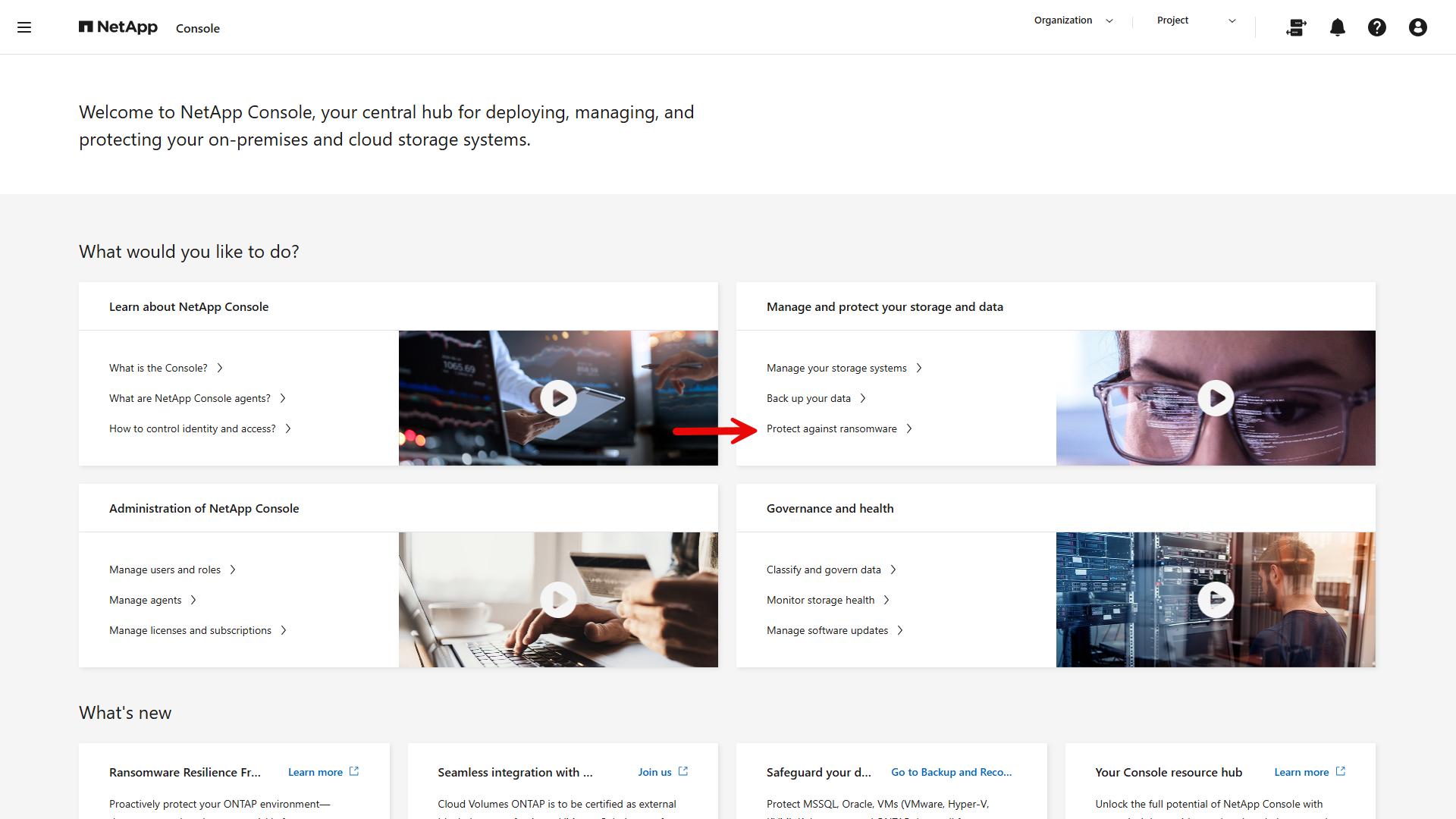Viewport: 1456px width, 819px height.
Task: Click Join us on Seamless integration card
Action: [663, 772]
